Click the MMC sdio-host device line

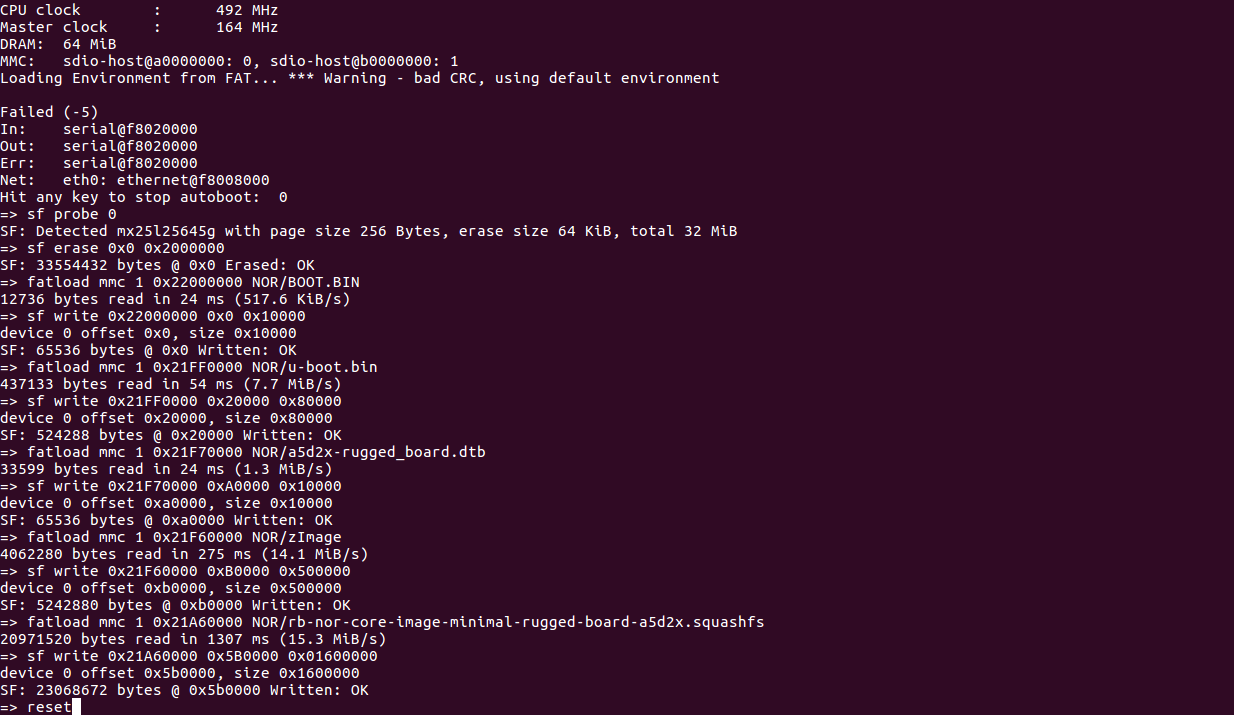coord(229,61)
